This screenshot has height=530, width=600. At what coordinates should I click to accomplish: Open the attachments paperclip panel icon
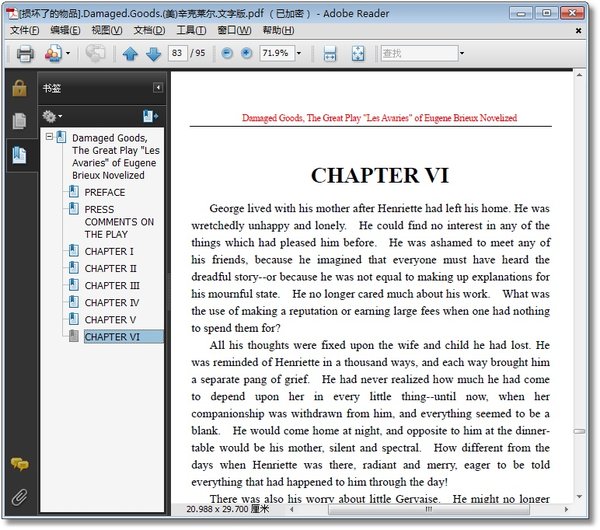(x=19, y=497)
